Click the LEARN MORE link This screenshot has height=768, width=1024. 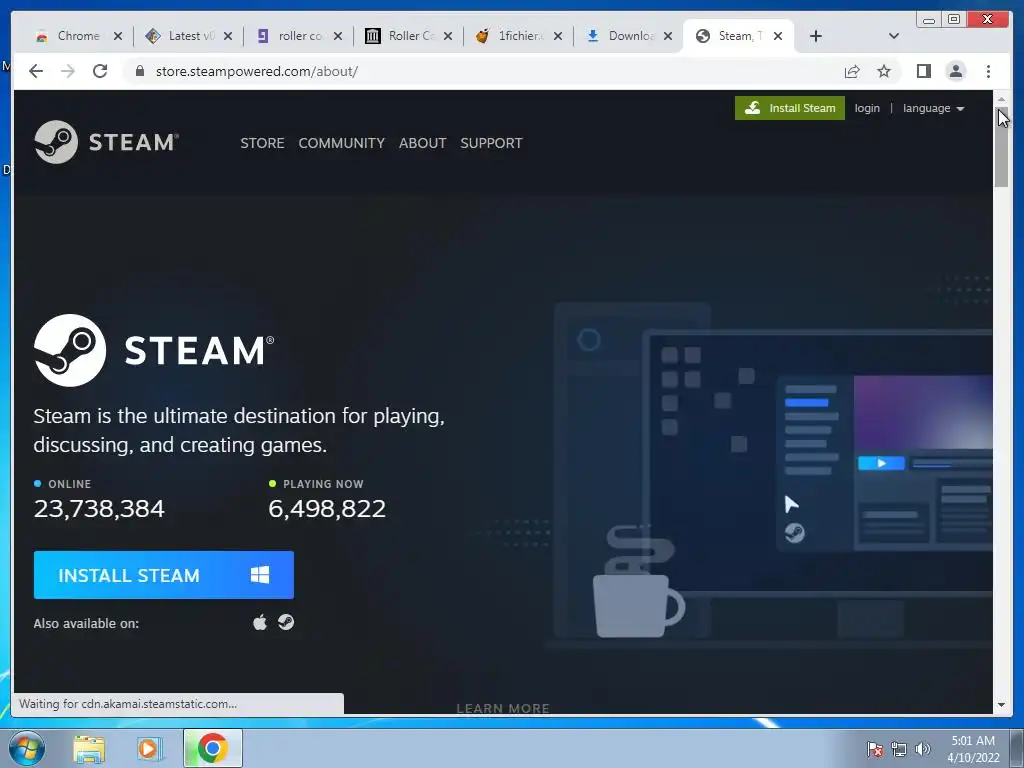click(x=503, y=708)
